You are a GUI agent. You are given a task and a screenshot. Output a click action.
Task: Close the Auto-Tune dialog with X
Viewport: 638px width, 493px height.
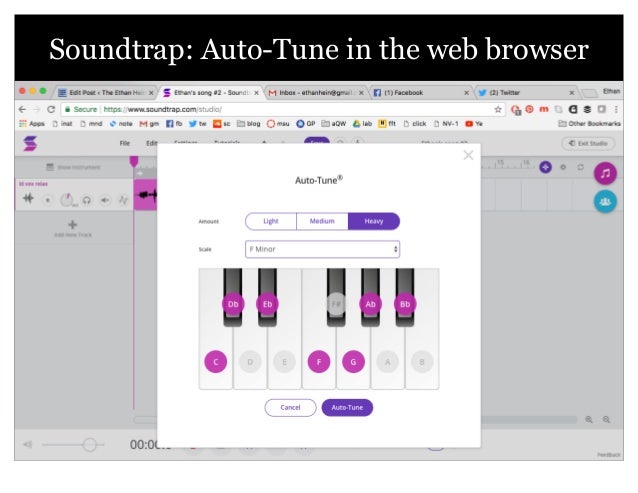click(x=468, y=156)
